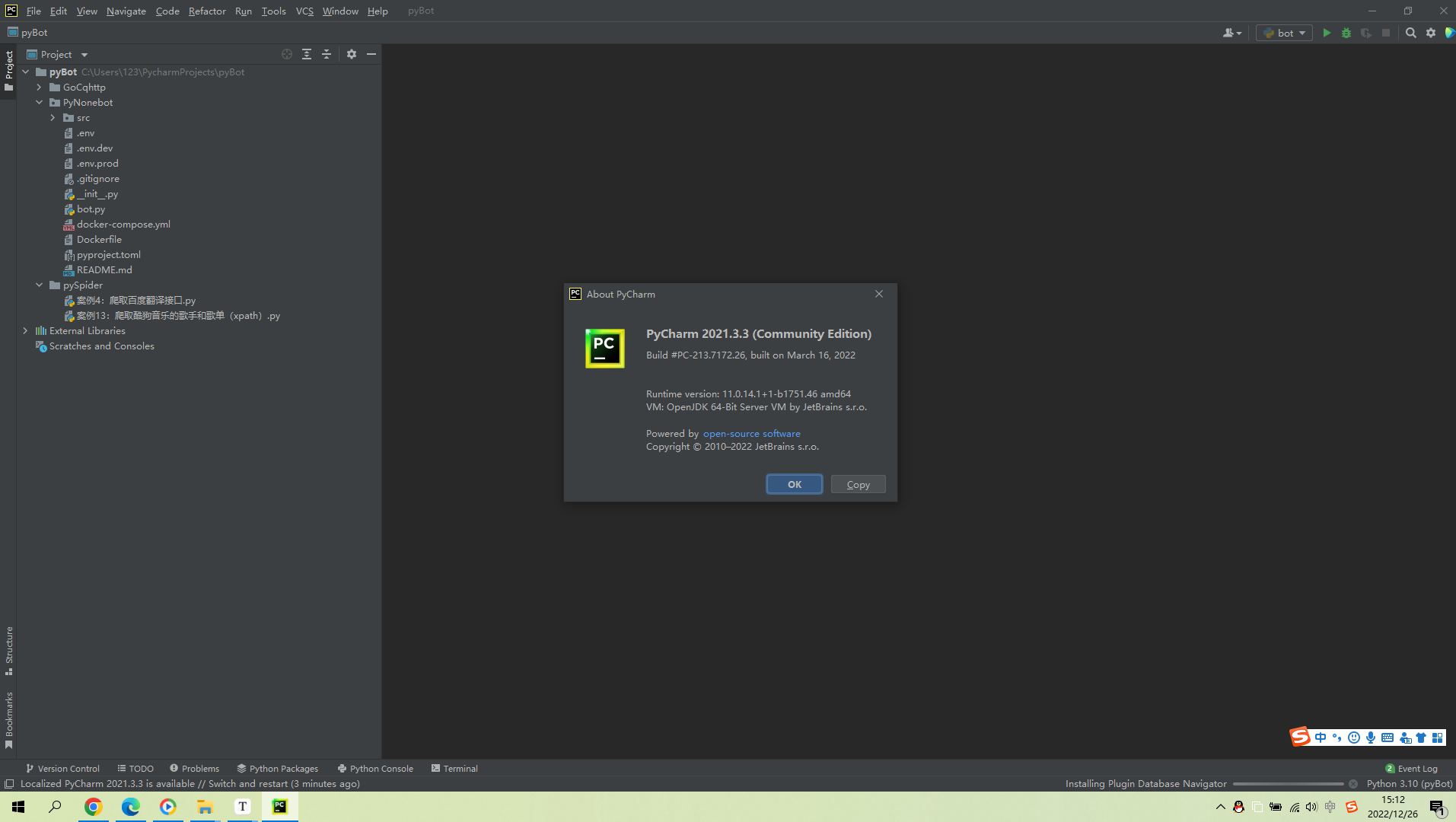Open the Python Packages tool window
This screenshot has width=1456, height=822.
click(x=277, y=769)
